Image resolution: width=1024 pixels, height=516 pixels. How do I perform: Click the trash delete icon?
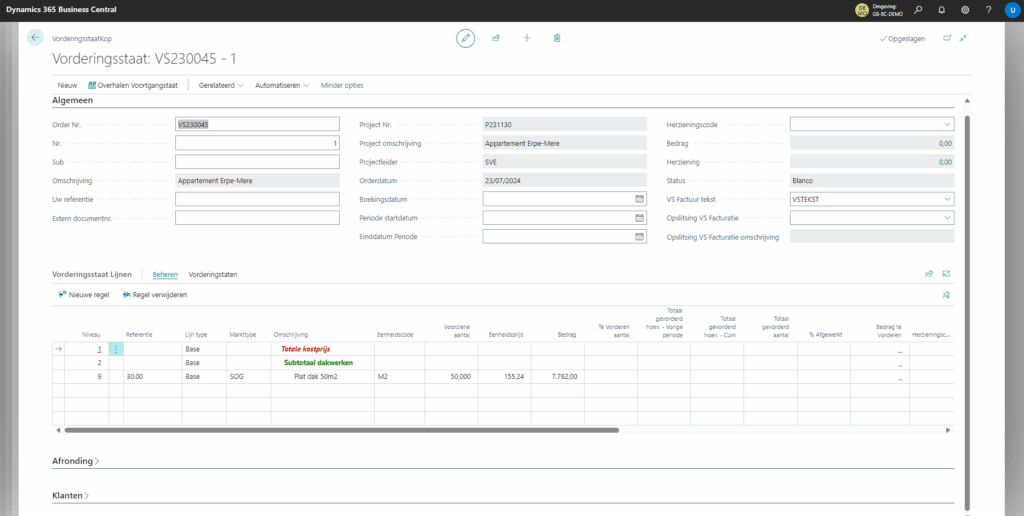557,38
